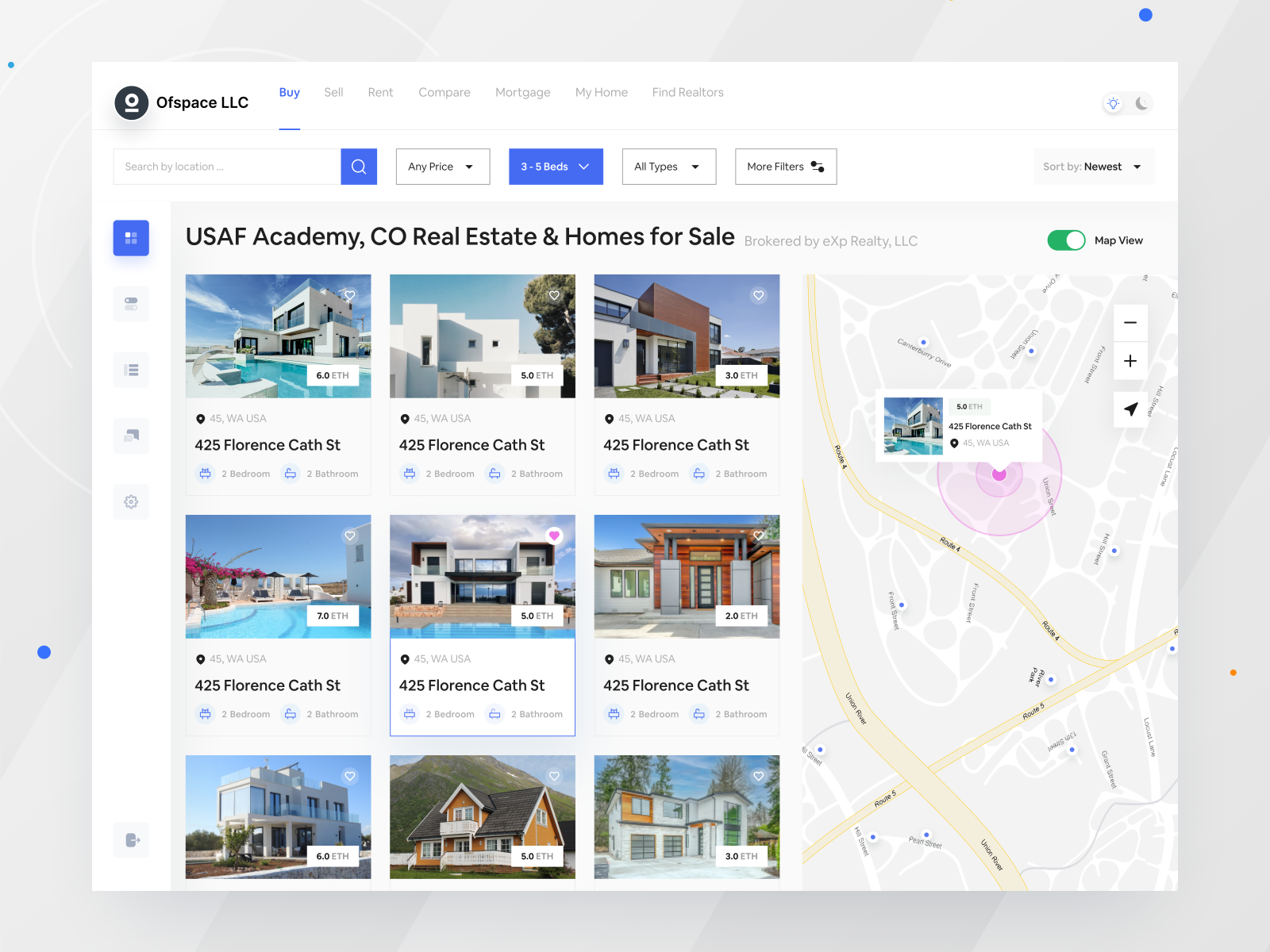1270x952 pixels.
Task: Zoom in on the map with plus icon
Action: click(1130, 361)
